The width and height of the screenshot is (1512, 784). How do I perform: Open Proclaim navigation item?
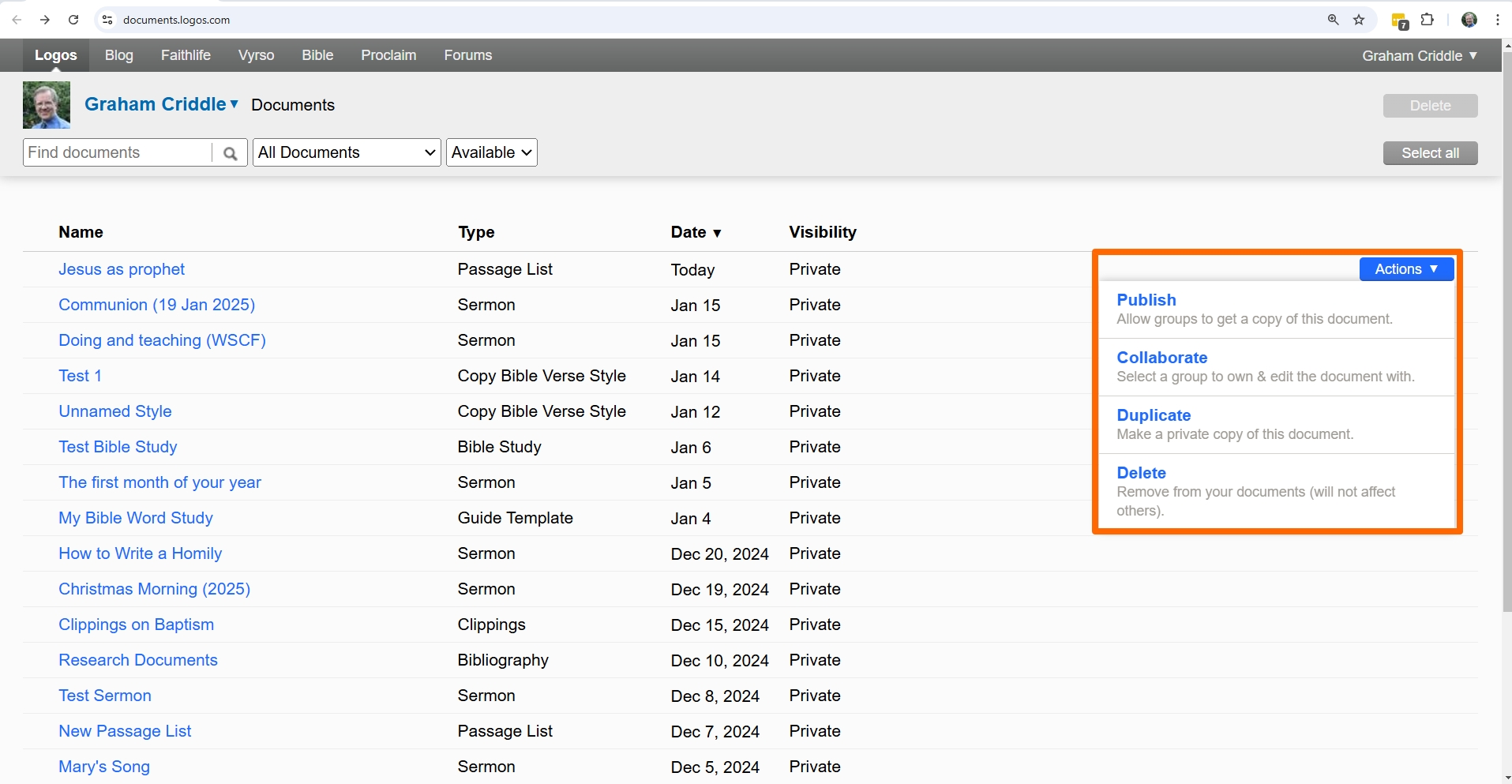(388, 55)
